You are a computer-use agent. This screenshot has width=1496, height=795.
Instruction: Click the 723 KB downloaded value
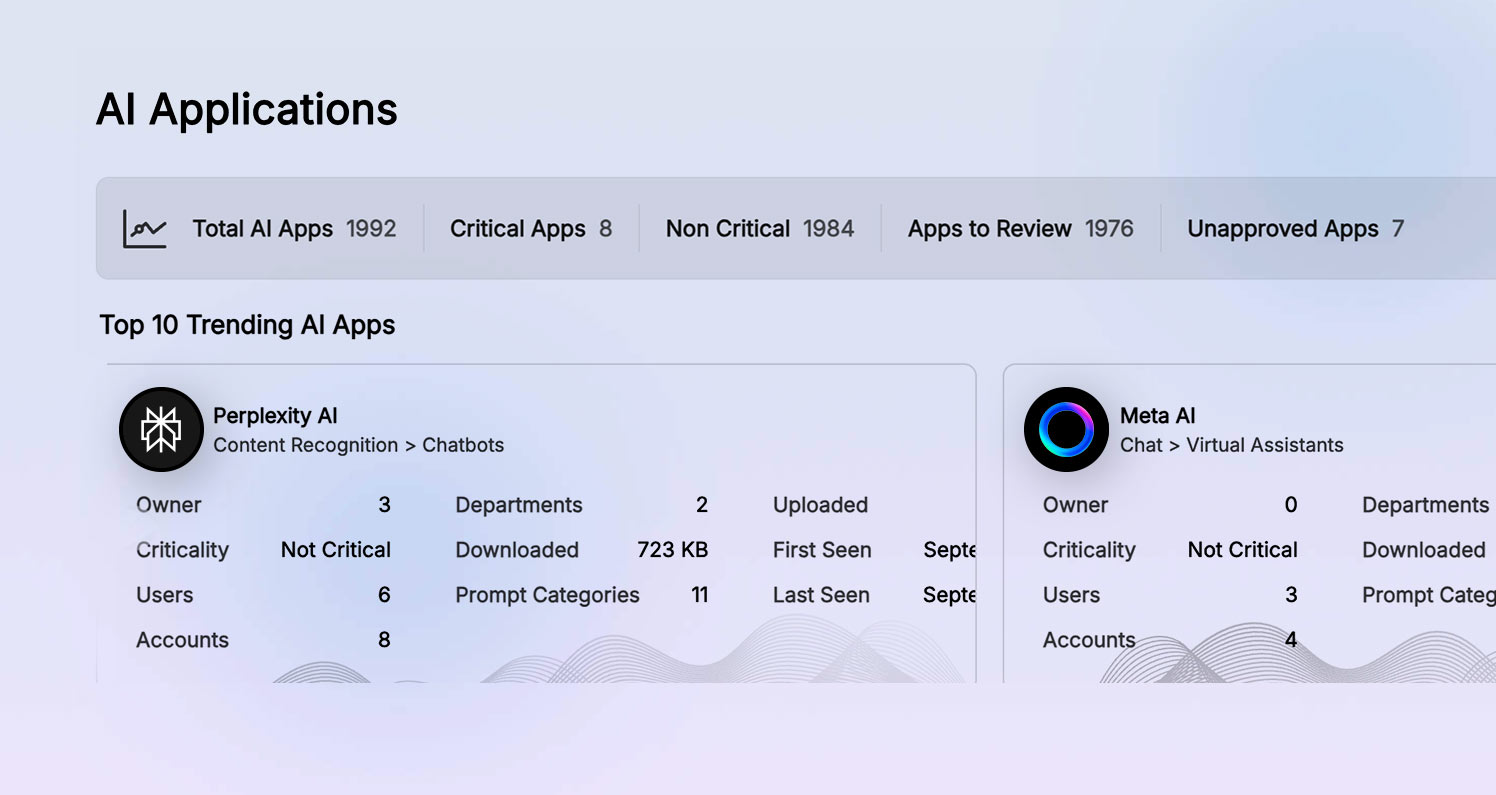pyautogui.click(x=673, y=550)
